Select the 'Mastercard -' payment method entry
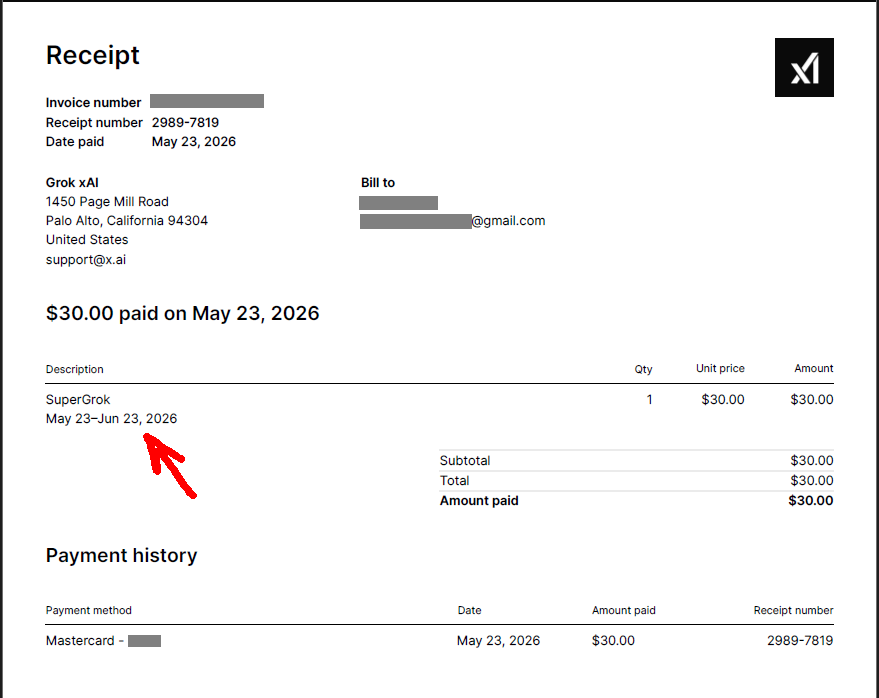 pos(85,641)
